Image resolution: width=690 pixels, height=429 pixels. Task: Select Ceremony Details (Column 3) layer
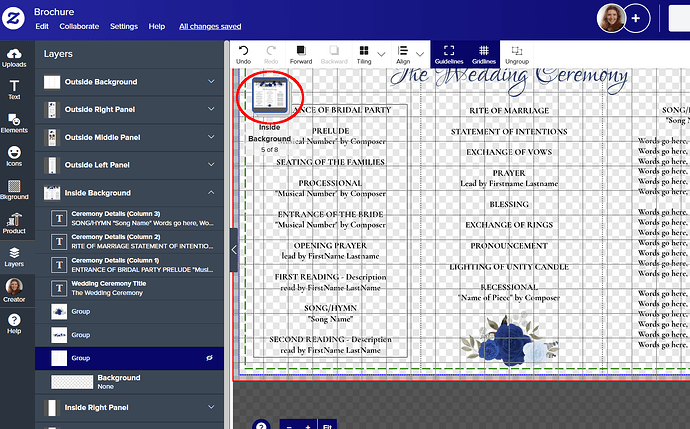pos(129,218)
